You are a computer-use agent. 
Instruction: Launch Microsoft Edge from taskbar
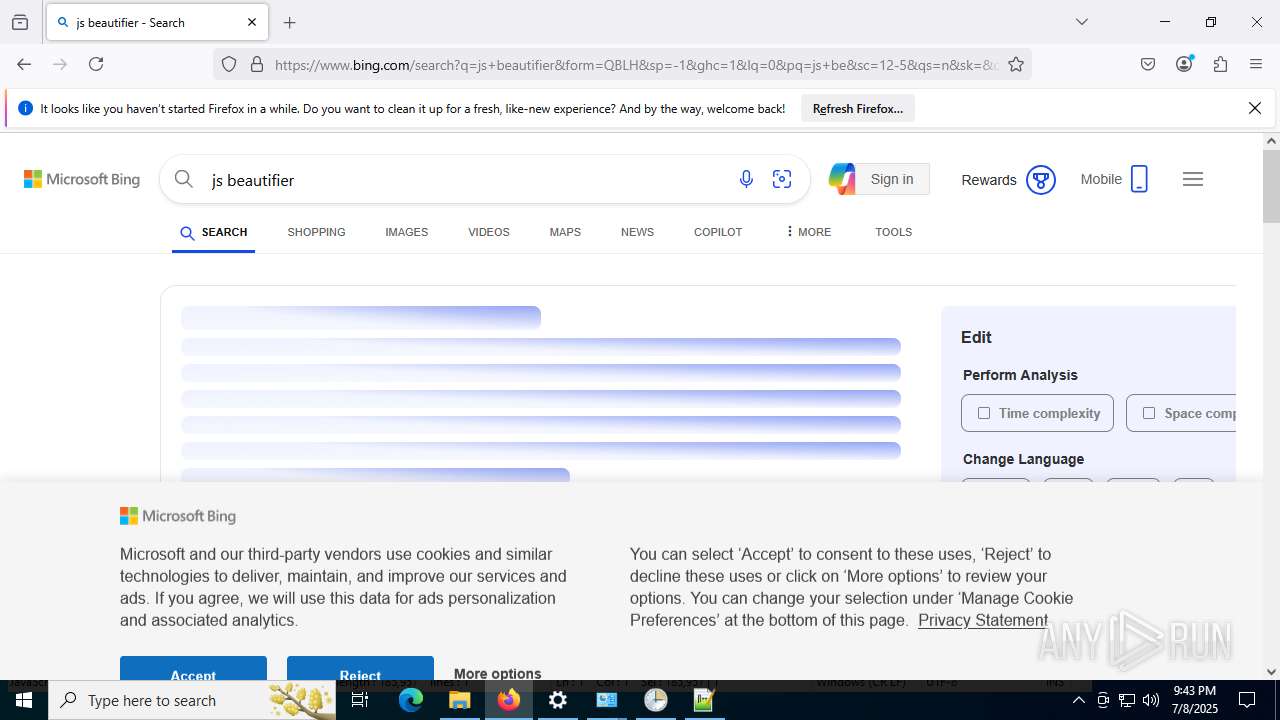[x=411, y=700]
